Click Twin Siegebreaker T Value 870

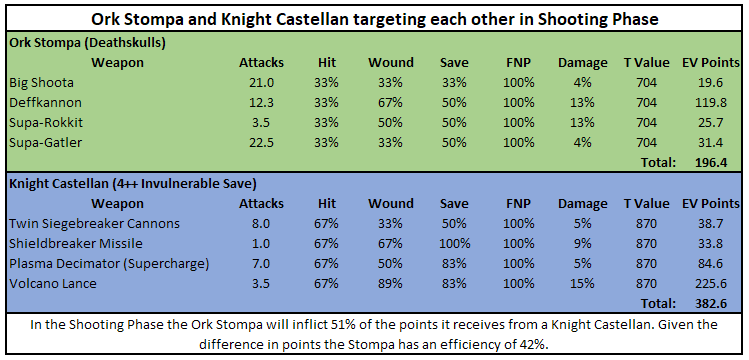tap(646, 223)
